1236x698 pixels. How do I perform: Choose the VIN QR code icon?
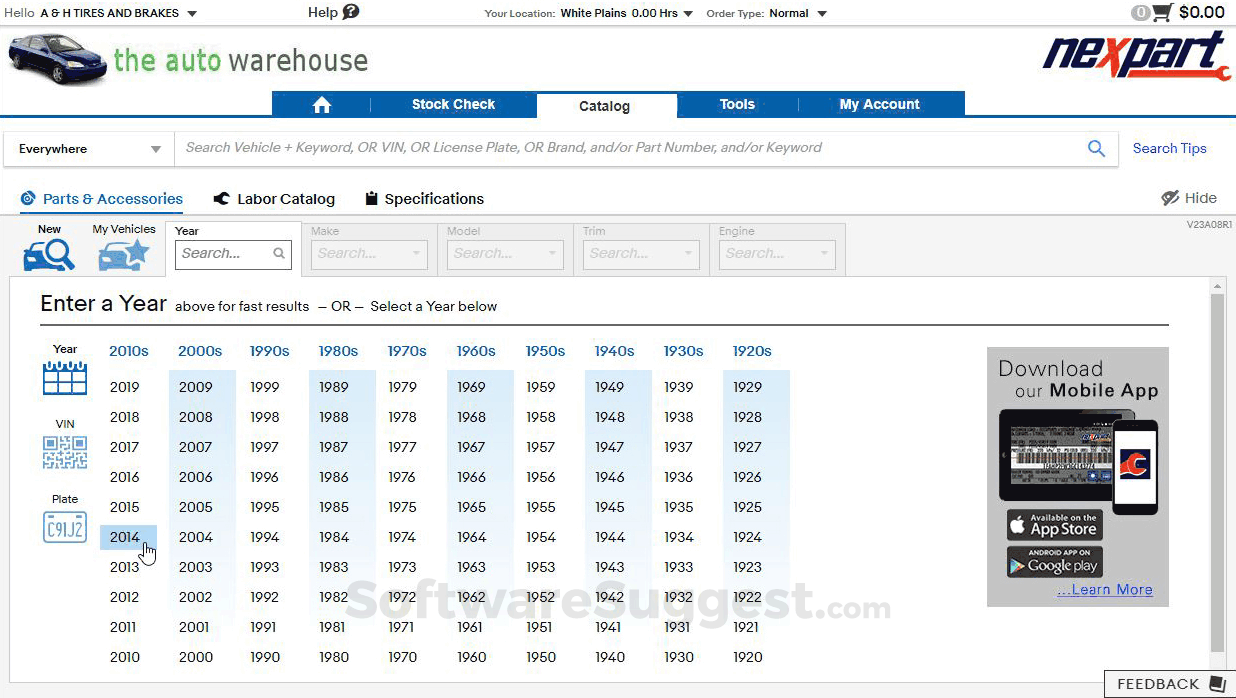coord(65,452)
